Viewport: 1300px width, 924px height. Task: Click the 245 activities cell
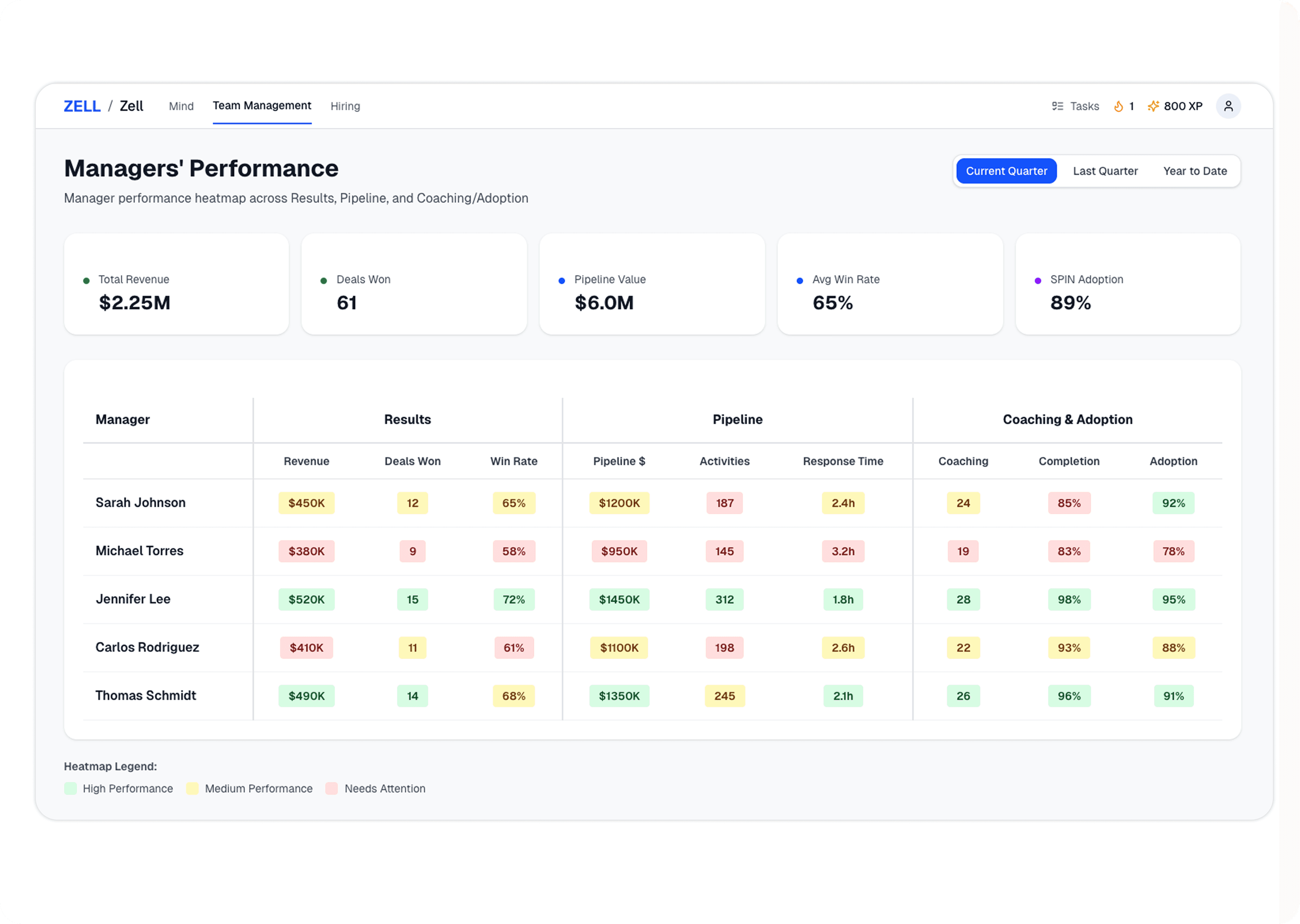[724, 696]
